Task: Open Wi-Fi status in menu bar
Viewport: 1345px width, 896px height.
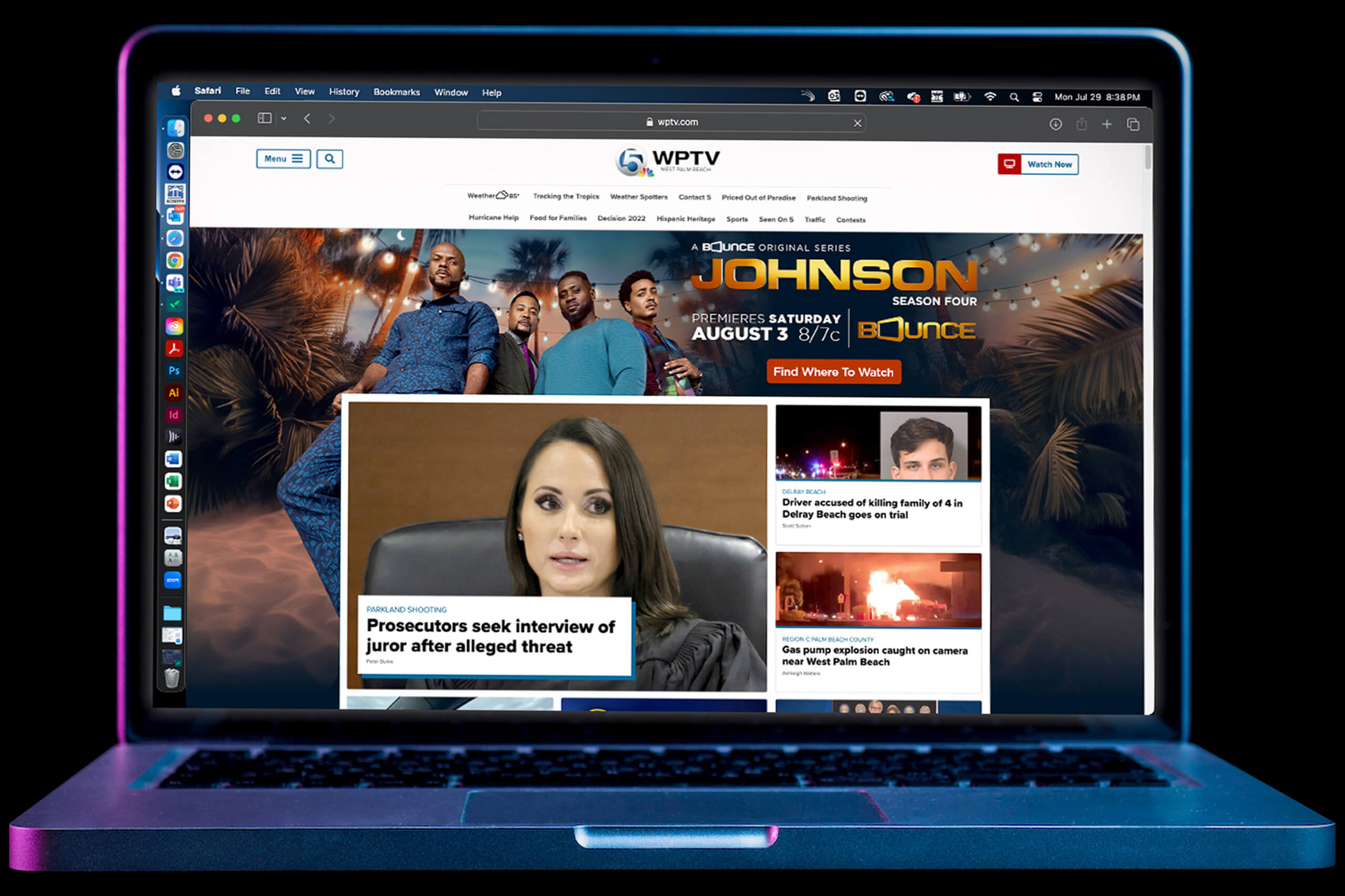Action: pos(990,97)
